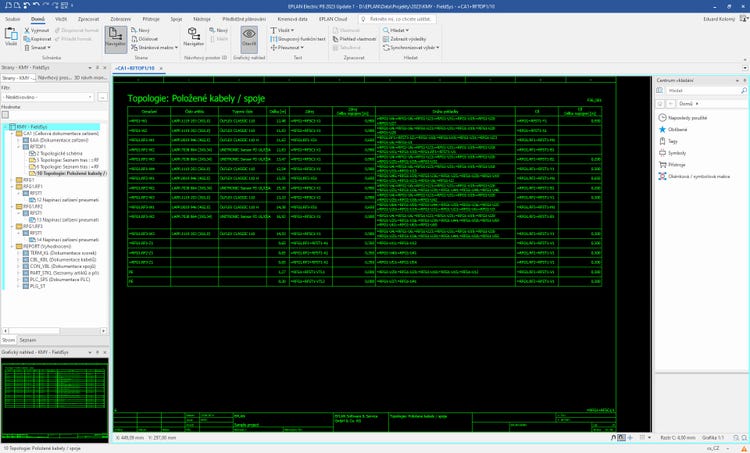Click Vyjmout in clipboard group
The image size is (750, 453).
point(38,31)
